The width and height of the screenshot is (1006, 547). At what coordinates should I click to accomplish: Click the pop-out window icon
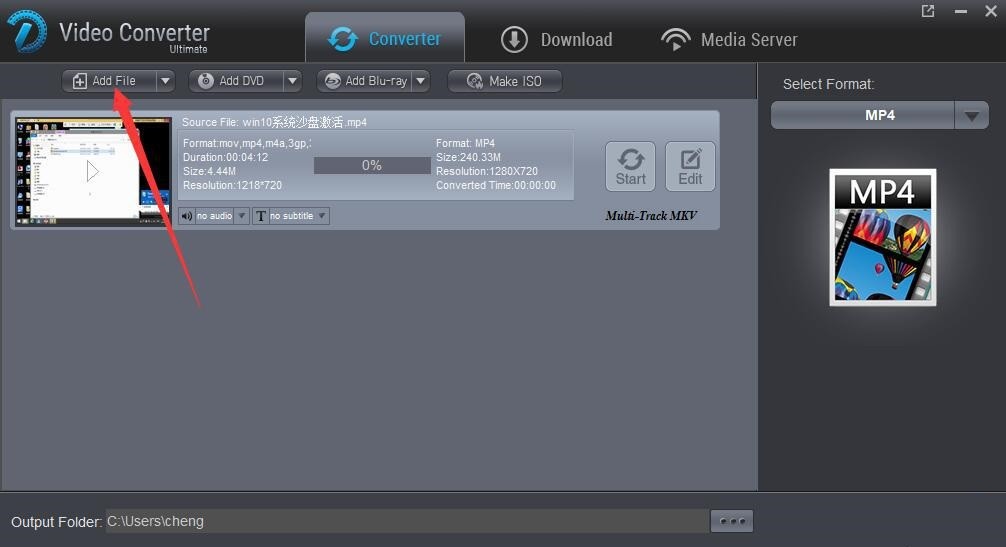928,11
